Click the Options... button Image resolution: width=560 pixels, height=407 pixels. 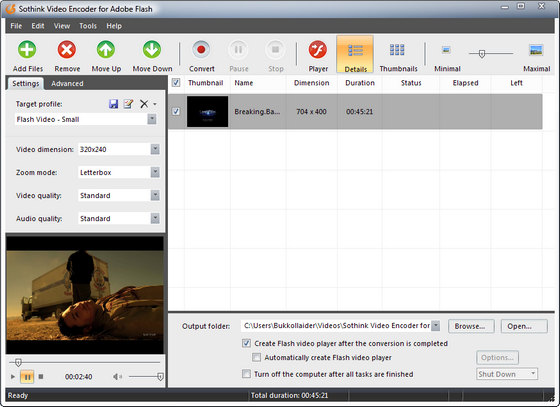click(x=497, y=357)
